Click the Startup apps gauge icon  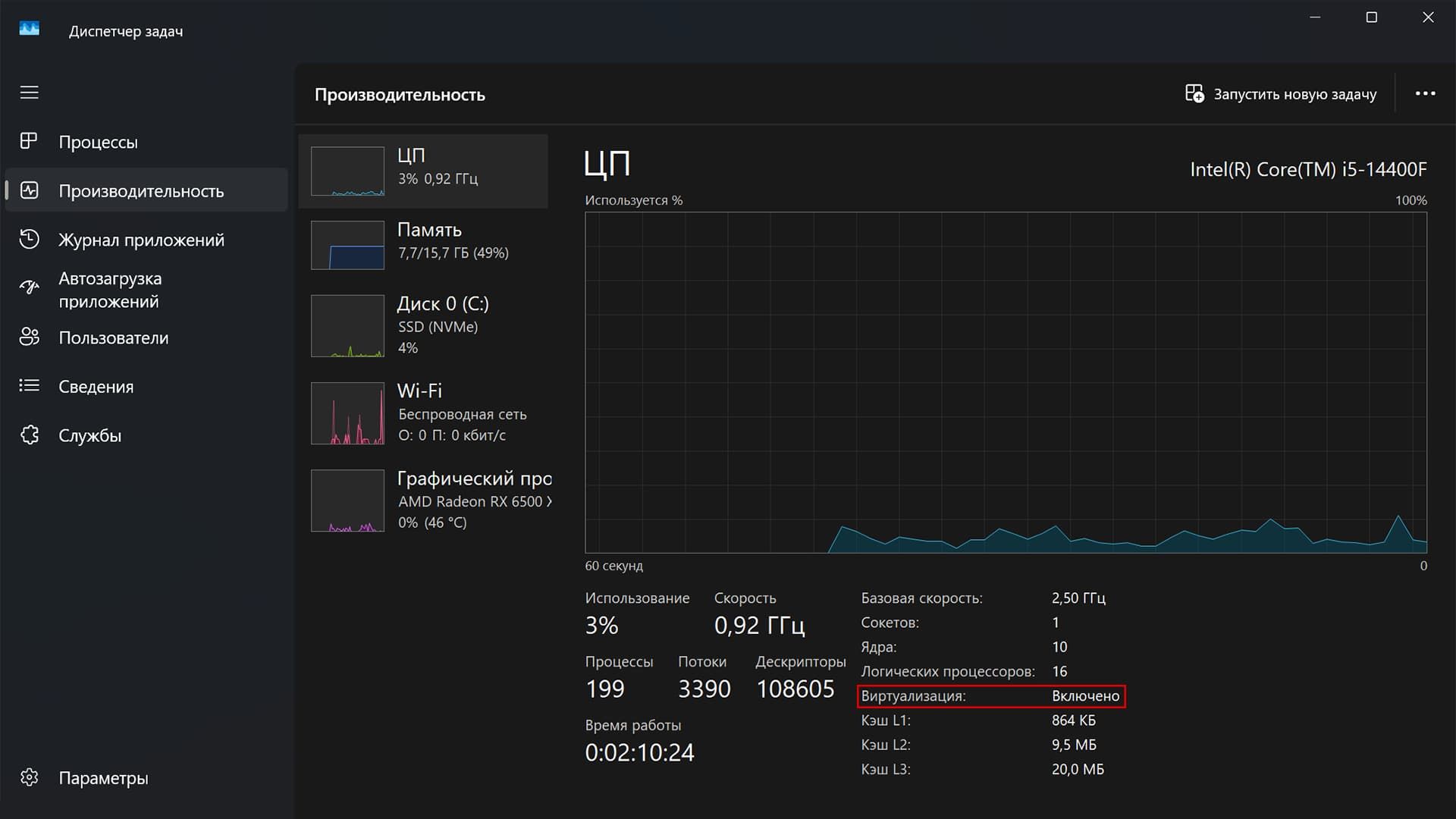pos(29,288)
